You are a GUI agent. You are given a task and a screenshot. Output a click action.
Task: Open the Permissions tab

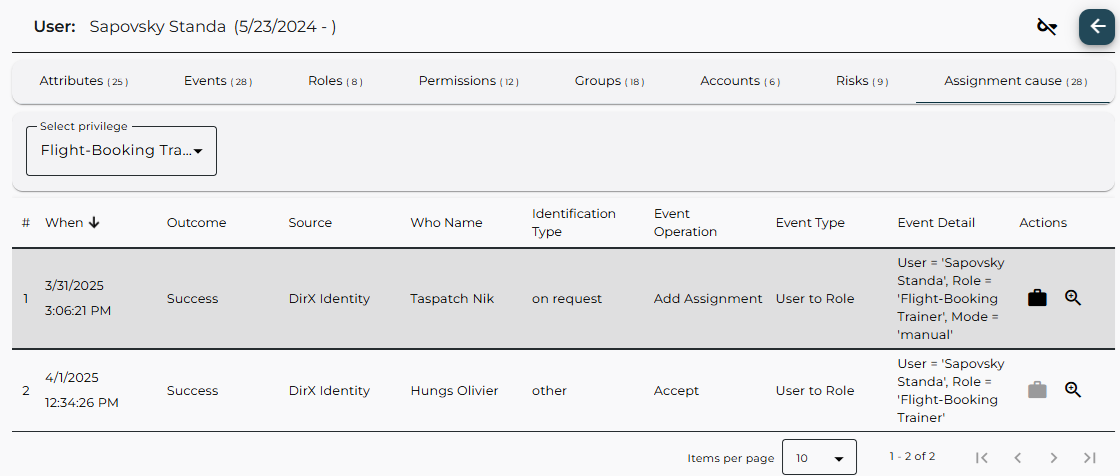click(x=468, y=81)
